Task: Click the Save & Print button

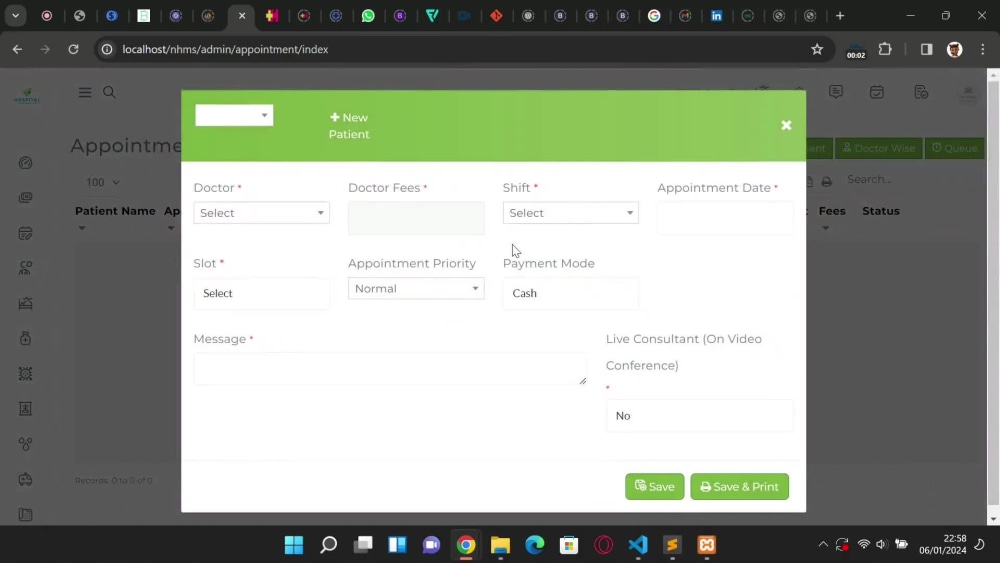Action: coord(739,486)
